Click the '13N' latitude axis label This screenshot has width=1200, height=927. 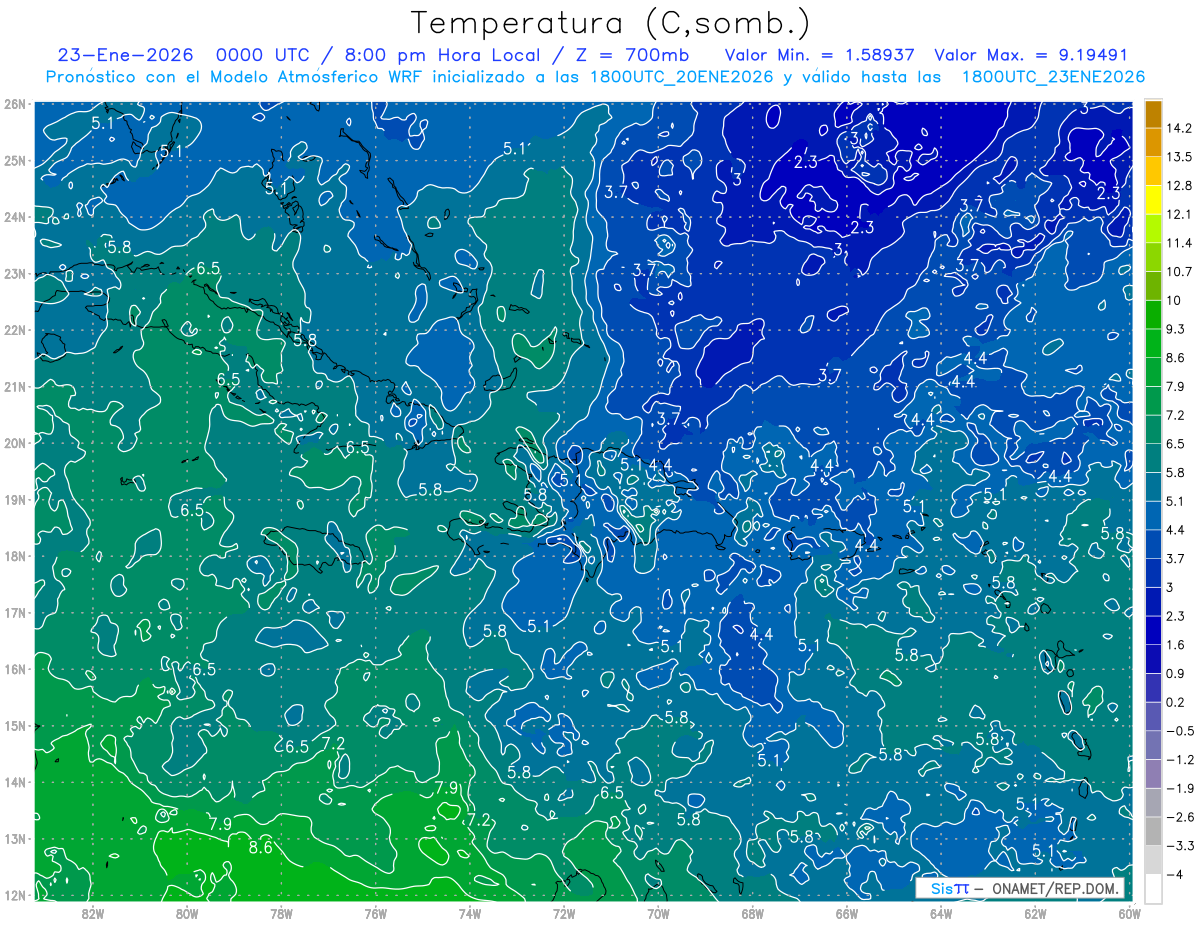tap(15, 839)
